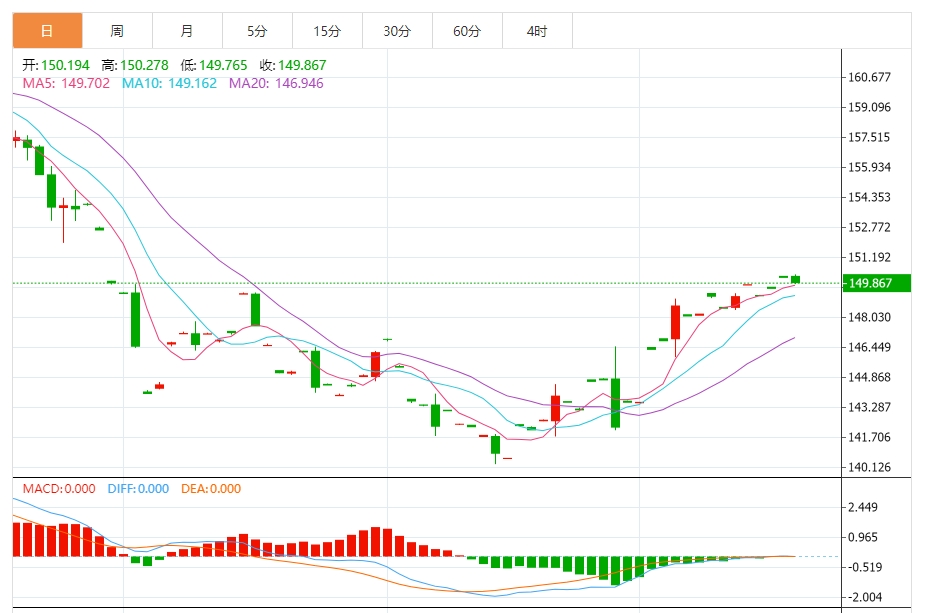Click the 140.126 price axis label
Screen dimensions: 928x613
pos(869,467)
